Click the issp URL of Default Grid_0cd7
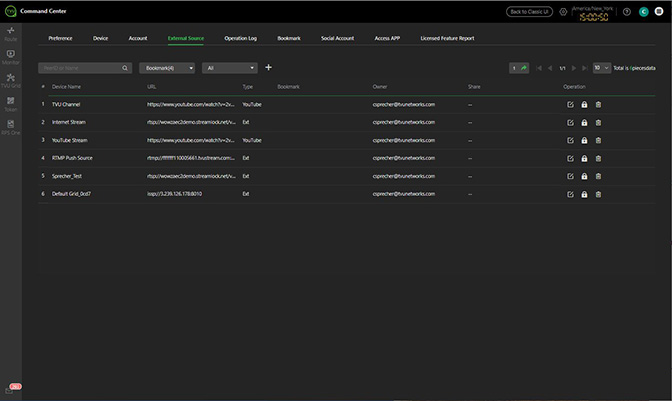 pos(174,194)
